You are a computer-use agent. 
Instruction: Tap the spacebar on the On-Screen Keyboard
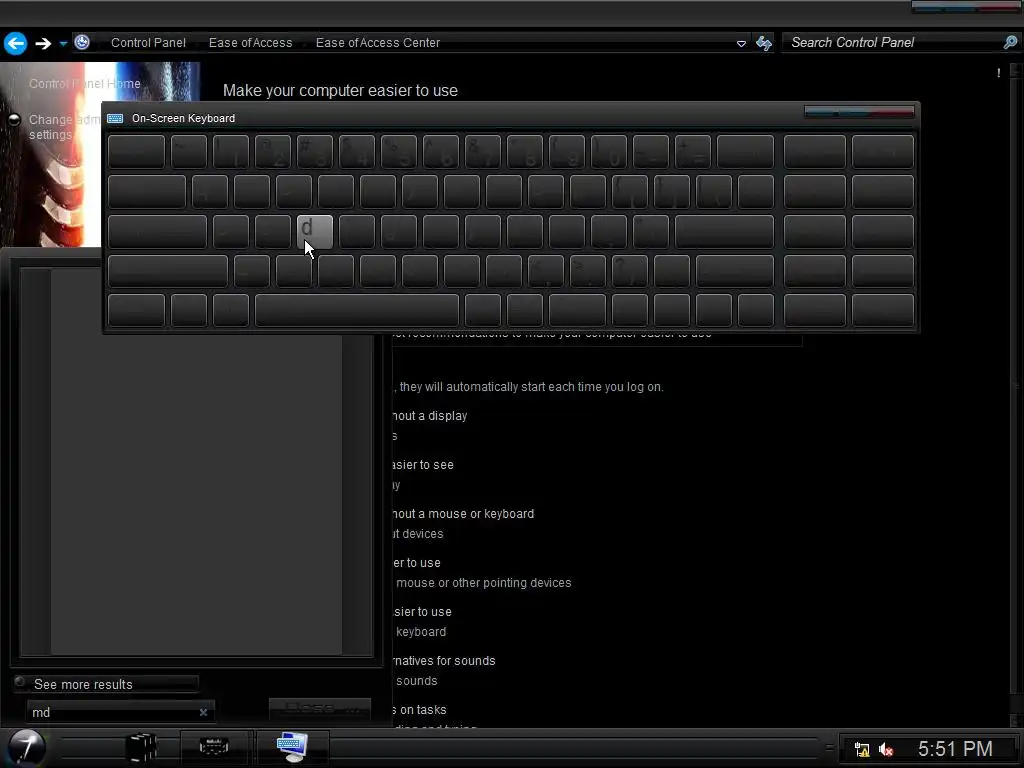tap(357, 310)
